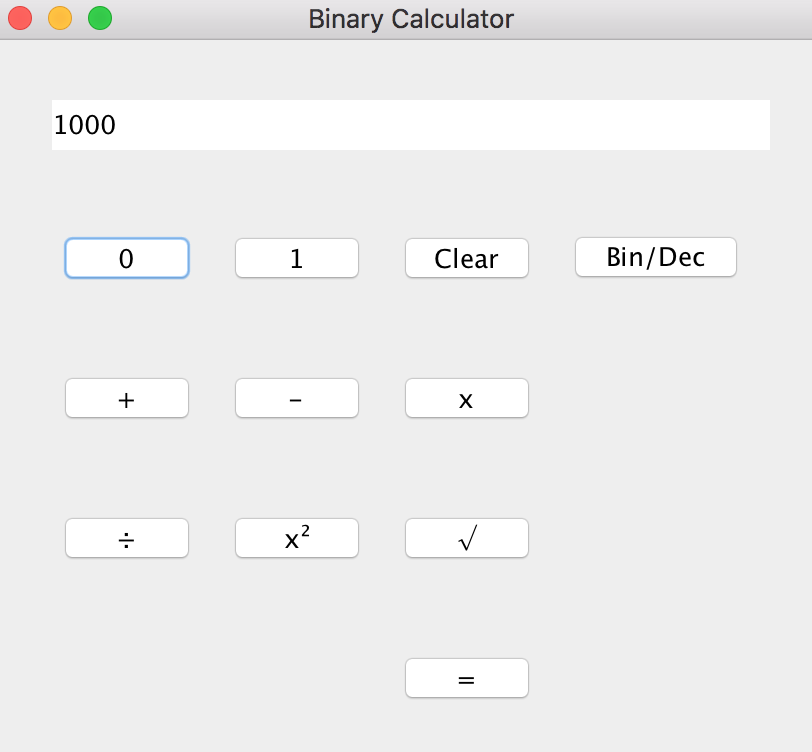Toggle Bin/Dec conversion button
Viewport: 812px width, 752px height.
(656, 257)
